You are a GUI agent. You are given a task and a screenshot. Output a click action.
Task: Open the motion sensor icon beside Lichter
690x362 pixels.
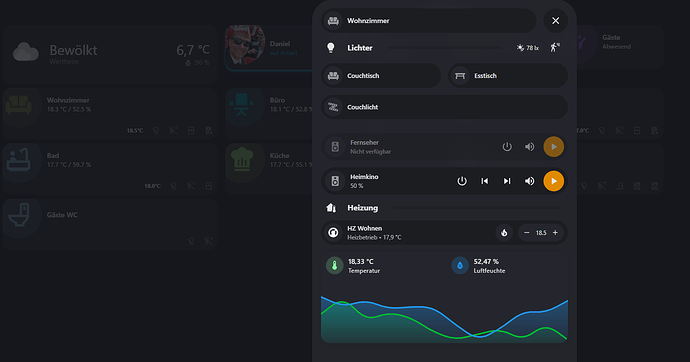click(x=555, y=48)
